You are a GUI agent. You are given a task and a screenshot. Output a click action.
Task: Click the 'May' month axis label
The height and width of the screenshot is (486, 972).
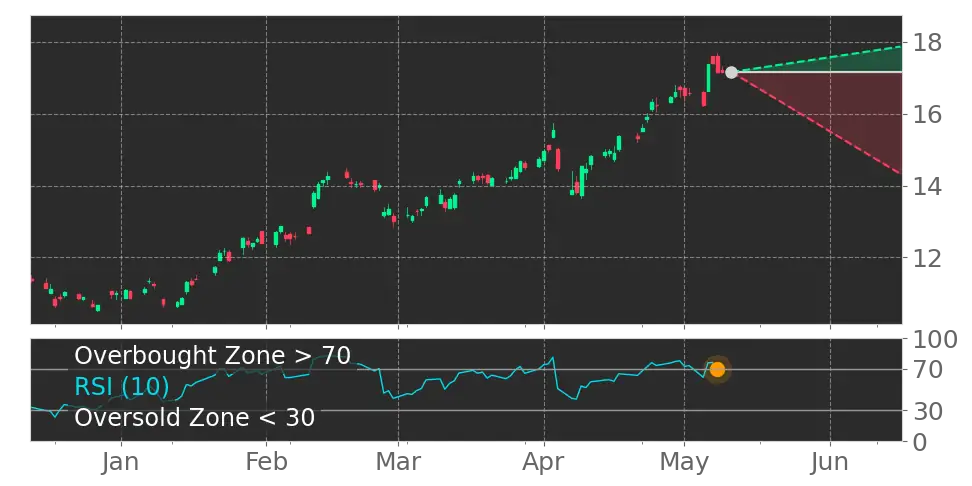(x=685, y=463)
